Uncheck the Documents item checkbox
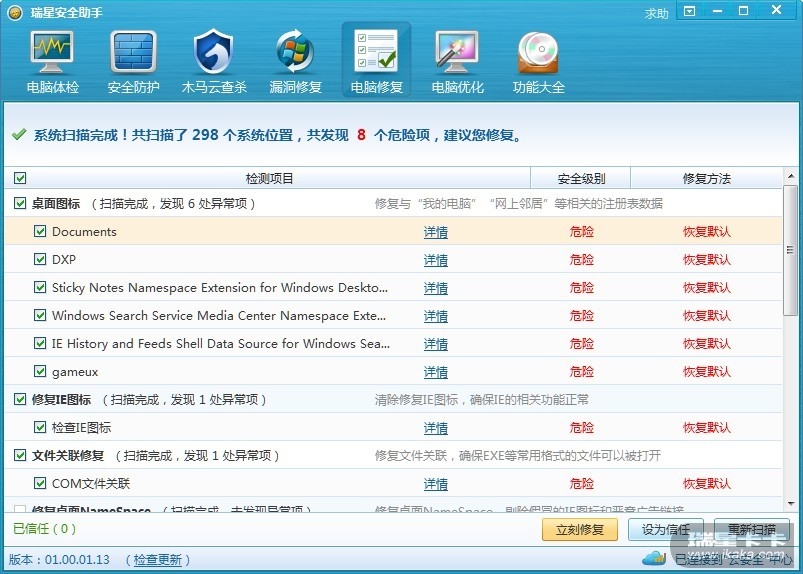 tap(40, 231)
